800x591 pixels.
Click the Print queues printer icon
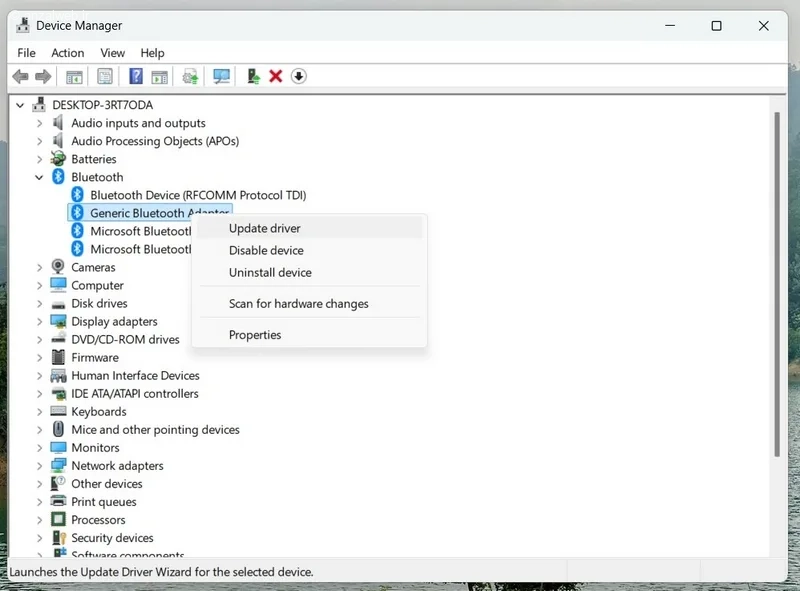point(58,501)
